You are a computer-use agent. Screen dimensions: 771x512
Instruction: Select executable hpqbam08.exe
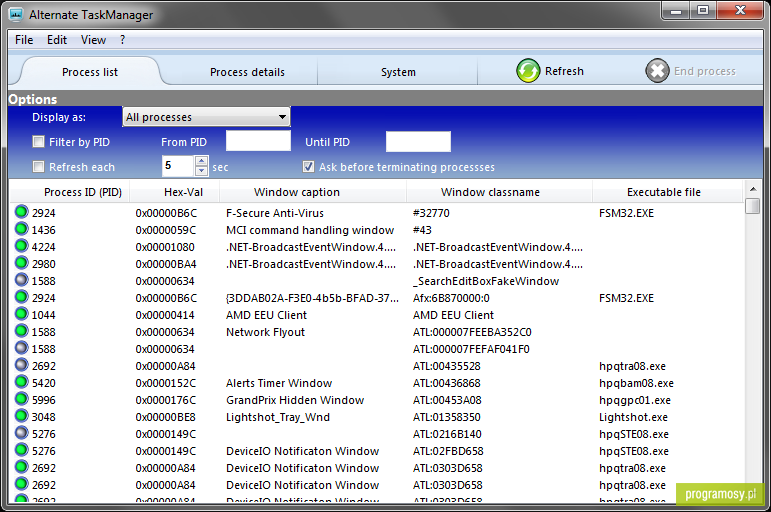click(x=636, y=383)
